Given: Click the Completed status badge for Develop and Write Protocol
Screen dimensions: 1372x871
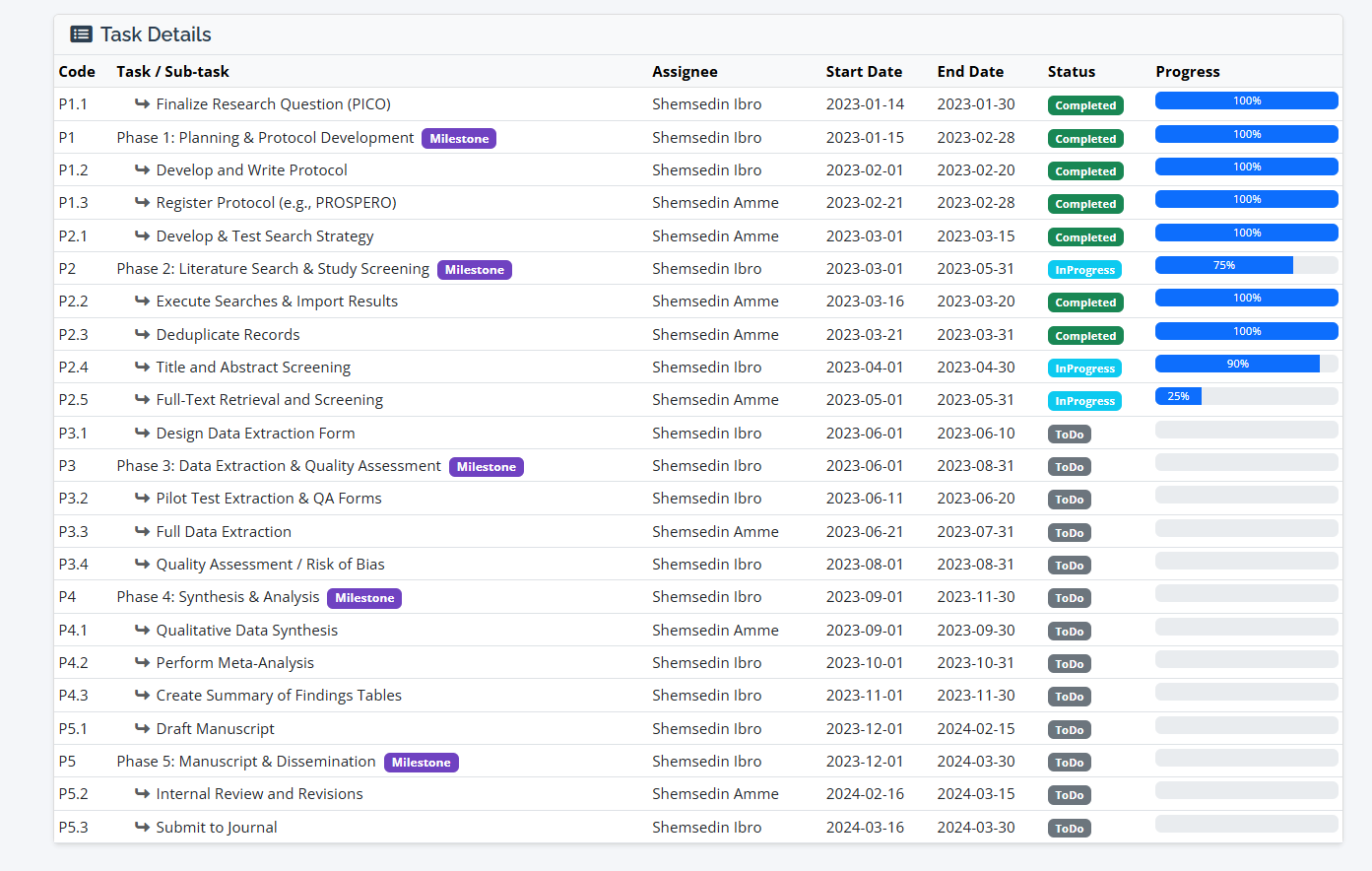Looking at the screenshot, I should pos(1085,171).
